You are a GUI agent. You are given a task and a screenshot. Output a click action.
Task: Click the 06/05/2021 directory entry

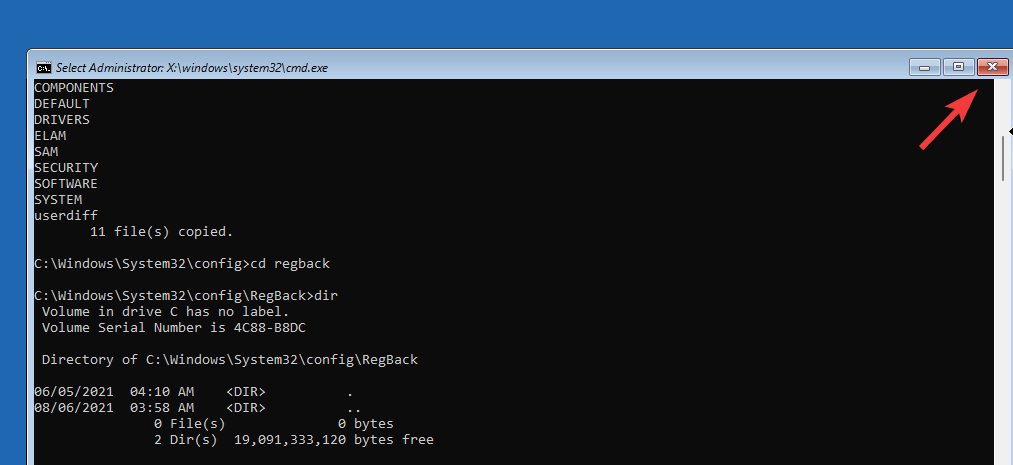click(x=194, y=392)
